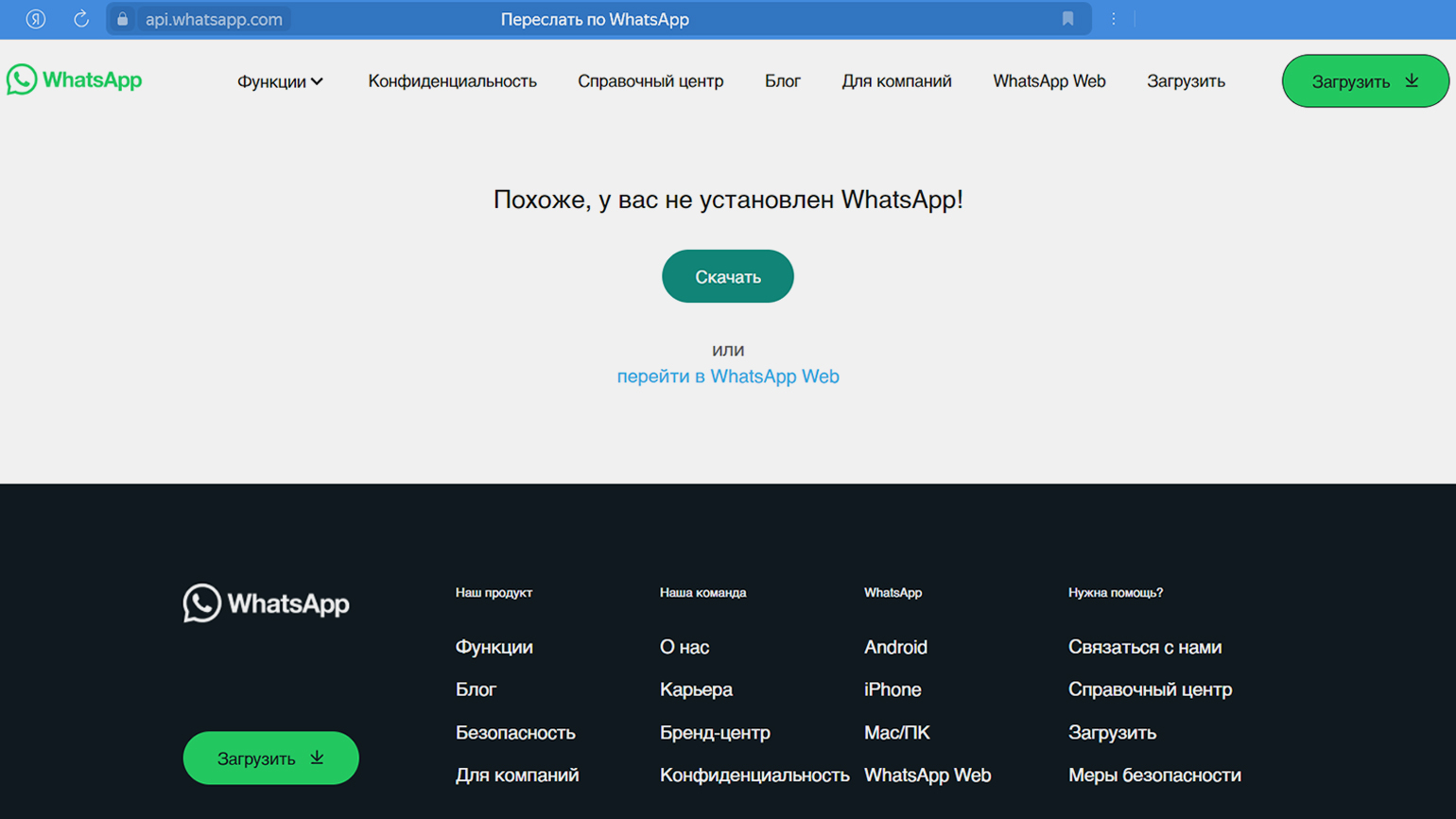Click the Yandex browser logo icon
The width and height of the screenshot is (1456, 819).
click(36, 19)
